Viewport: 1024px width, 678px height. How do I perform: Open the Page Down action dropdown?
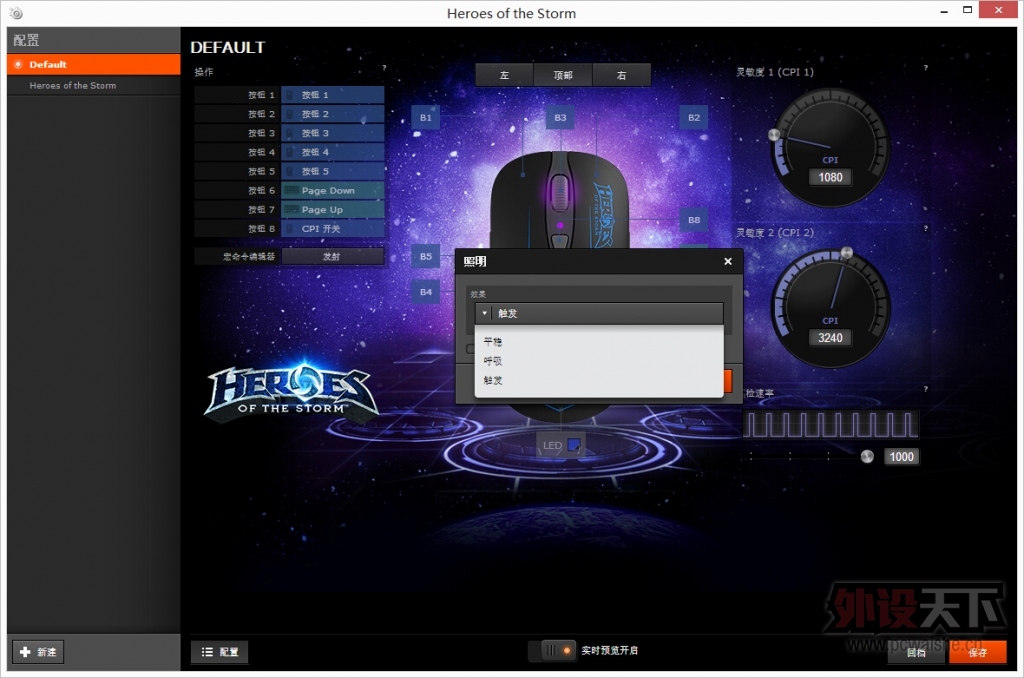[x=333, y=190]
